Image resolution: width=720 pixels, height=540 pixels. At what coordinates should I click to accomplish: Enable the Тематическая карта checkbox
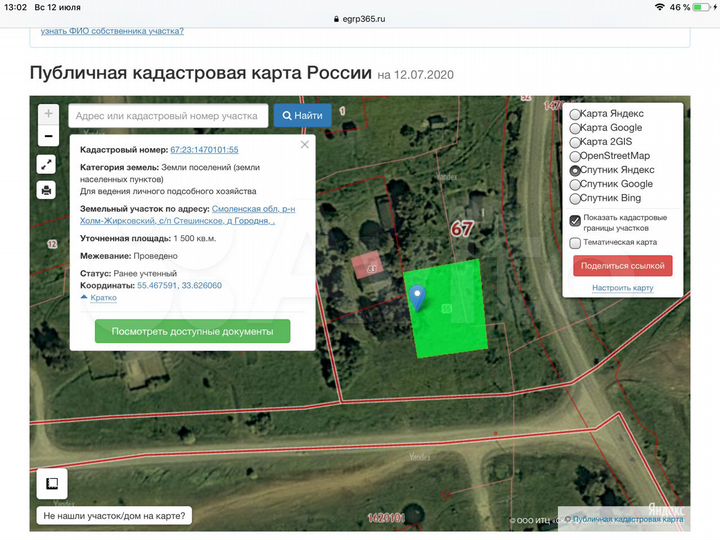coord(575,242)
